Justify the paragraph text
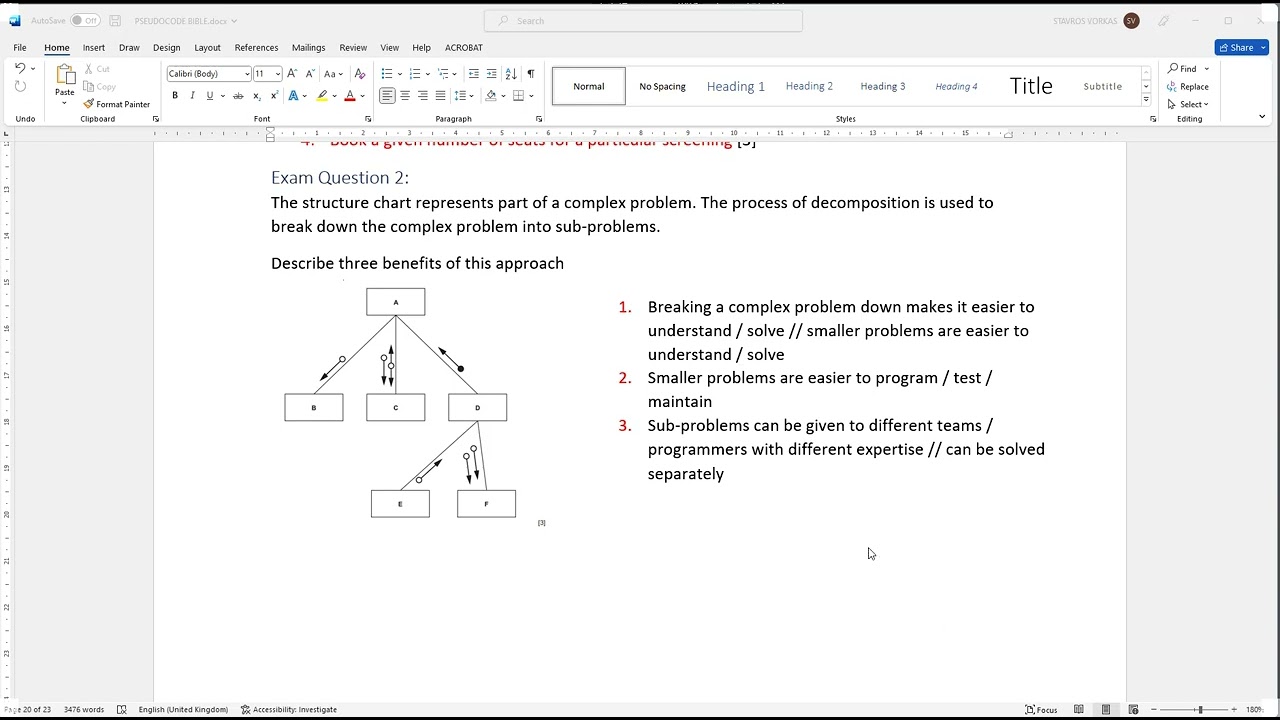Screen dimensions: 1280x720 440,96
